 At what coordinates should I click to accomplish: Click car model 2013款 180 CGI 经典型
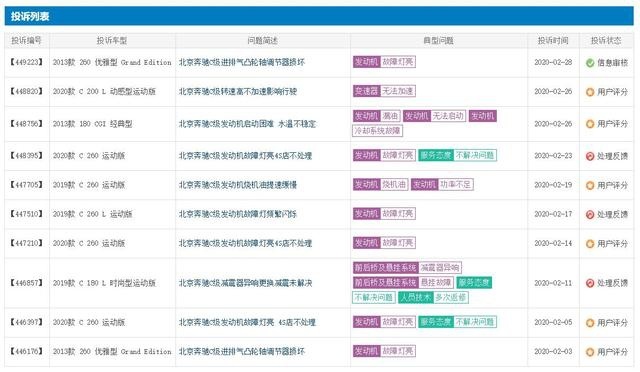tap(92, 124)
